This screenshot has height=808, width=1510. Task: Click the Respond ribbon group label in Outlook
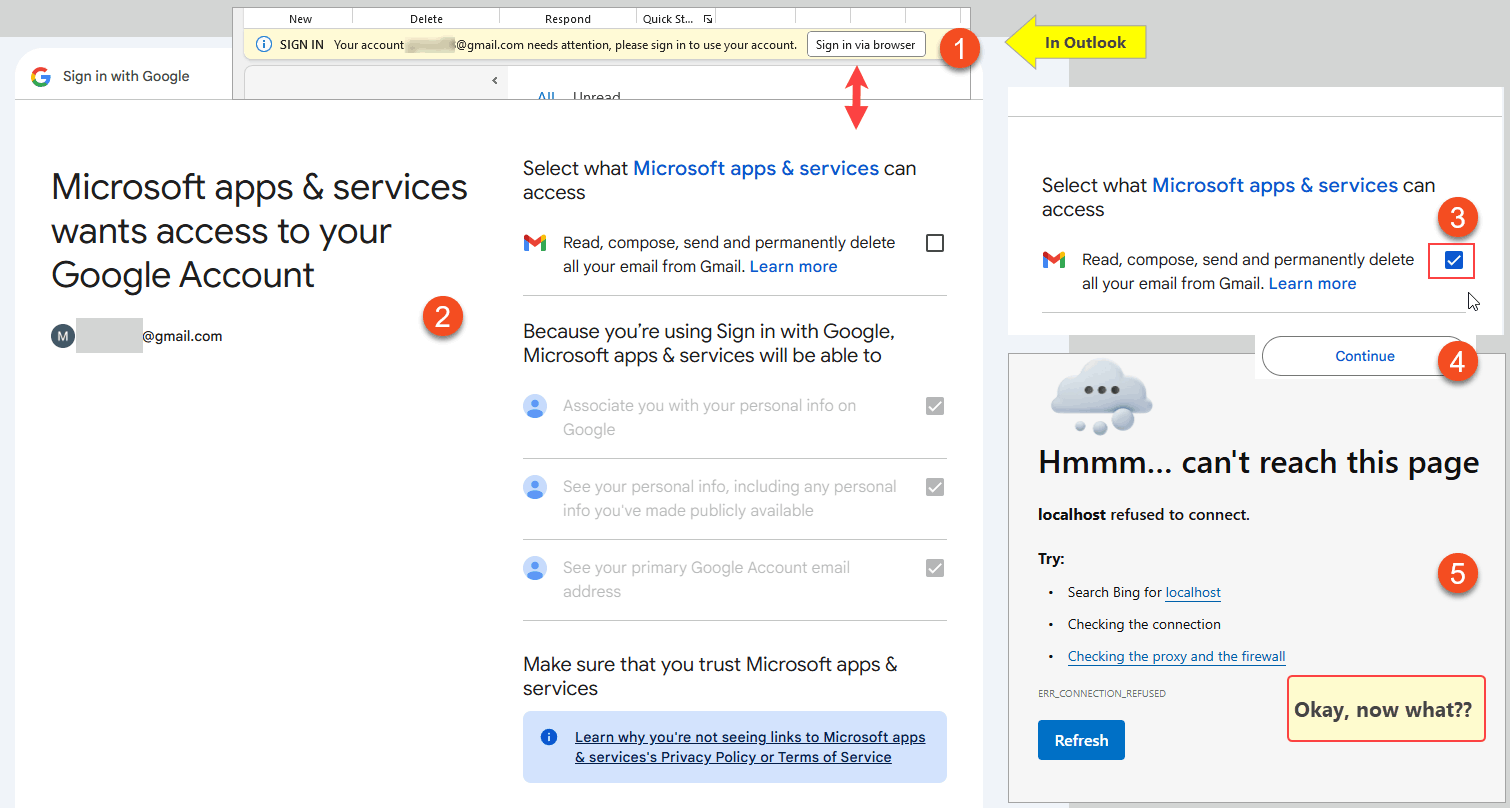(x=568, y=19)
